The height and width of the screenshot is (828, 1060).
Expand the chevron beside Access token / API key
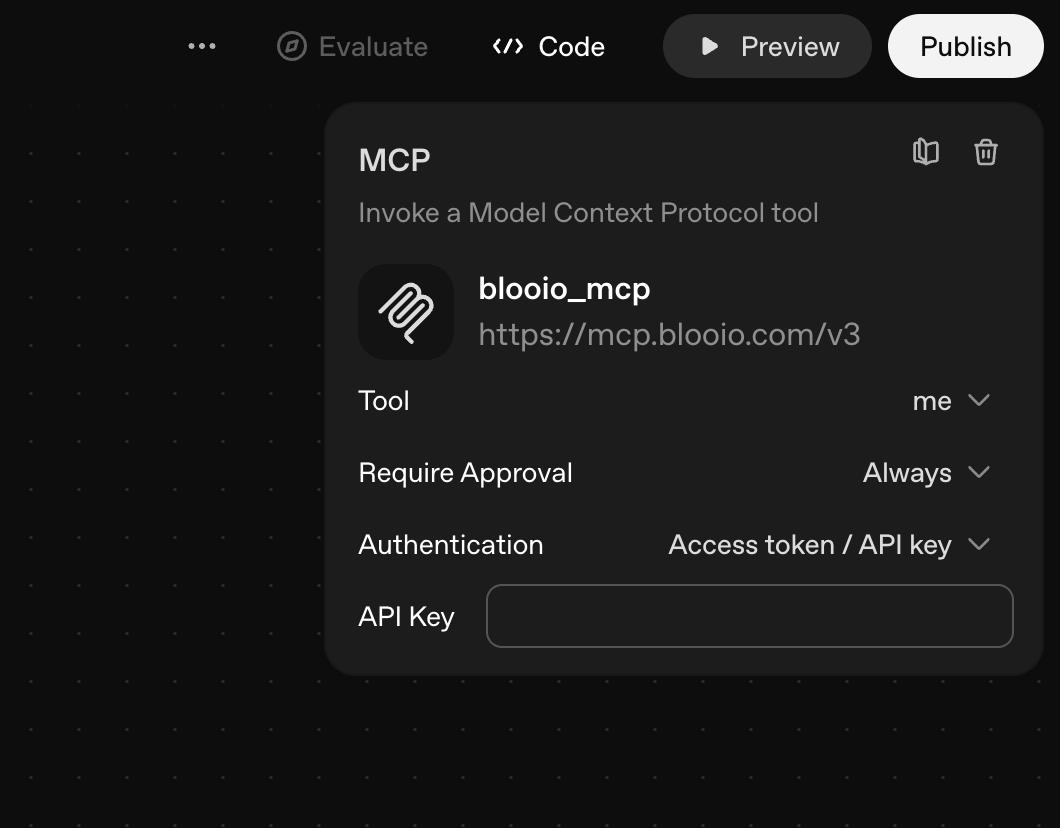979,544
